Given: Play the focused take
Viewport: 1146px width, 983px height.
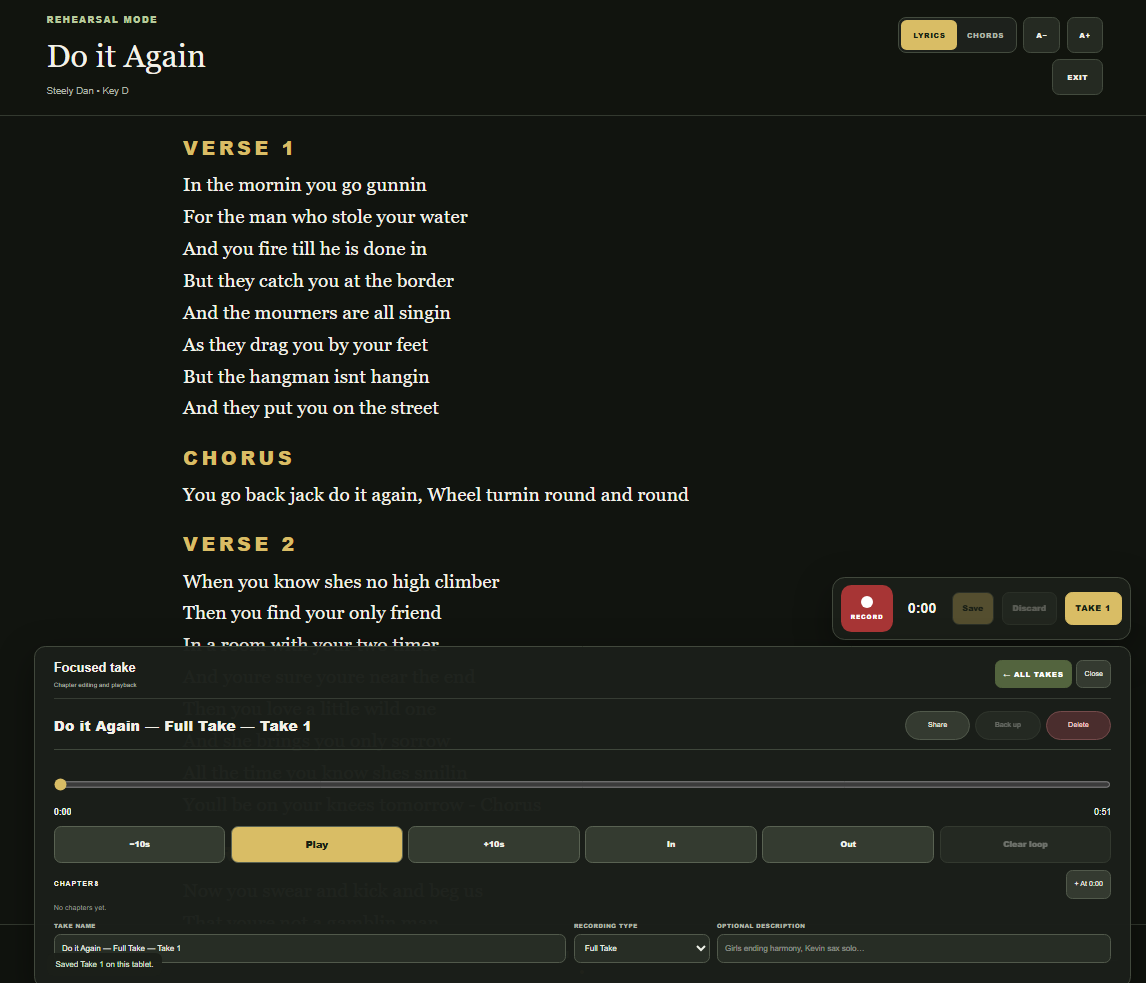Looking at the screenshot, I should coord(316,844).
